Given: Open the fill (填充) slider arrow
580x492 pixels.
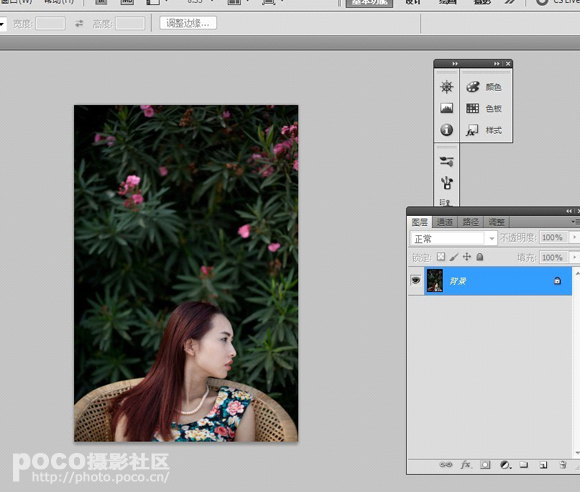Looking at the screenshot, I should (574, 257).
